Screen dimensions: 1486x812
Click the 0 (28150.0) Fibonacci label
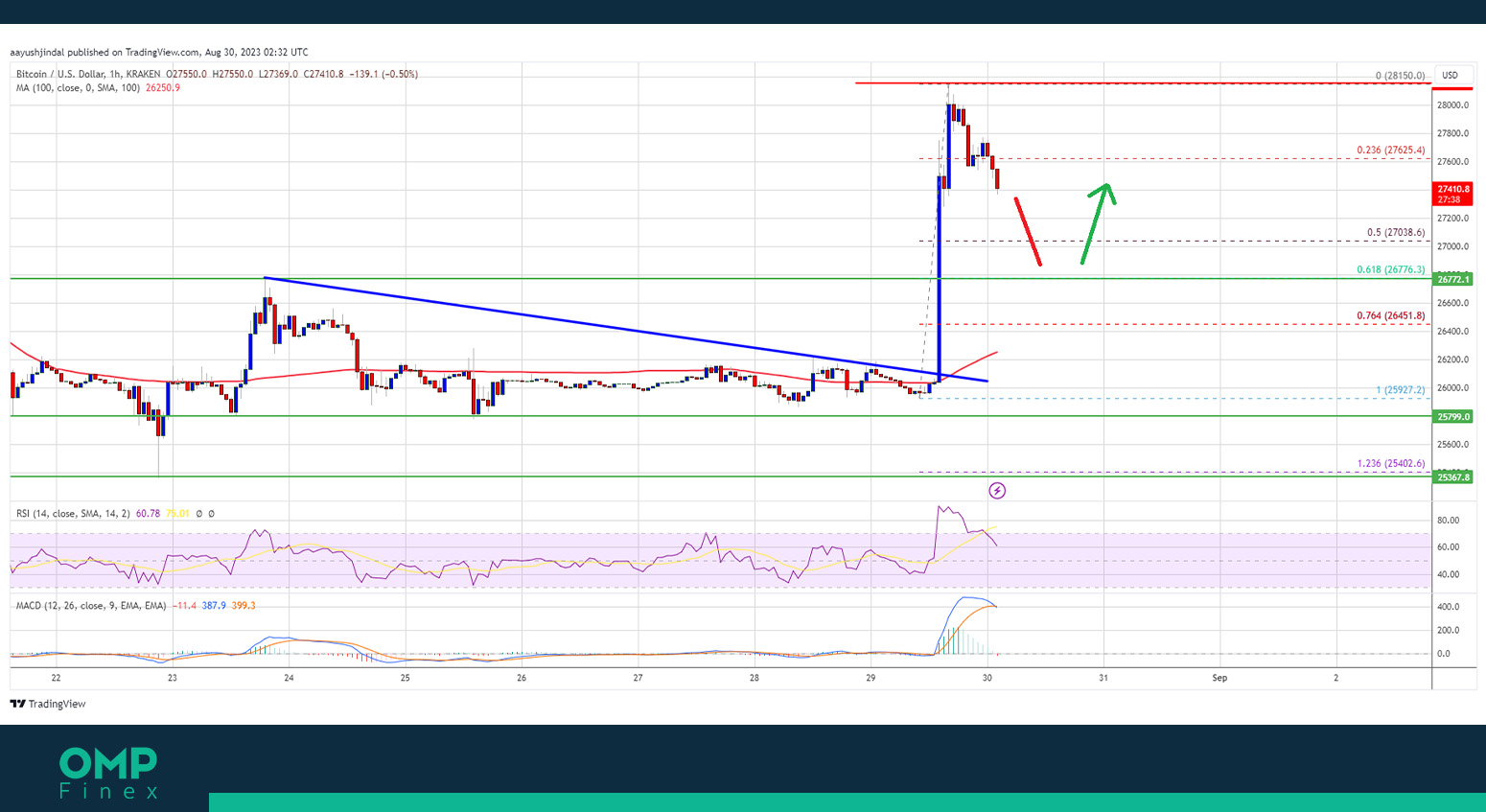(x=1400, y=76)
